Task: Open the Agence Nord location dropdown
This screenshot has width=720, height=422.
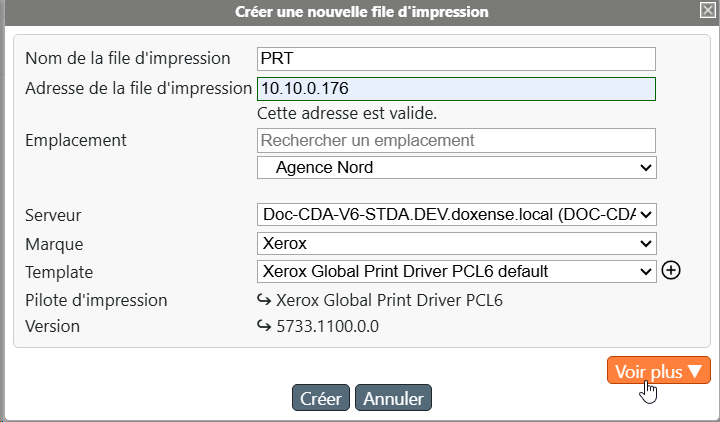Action: 456,167
